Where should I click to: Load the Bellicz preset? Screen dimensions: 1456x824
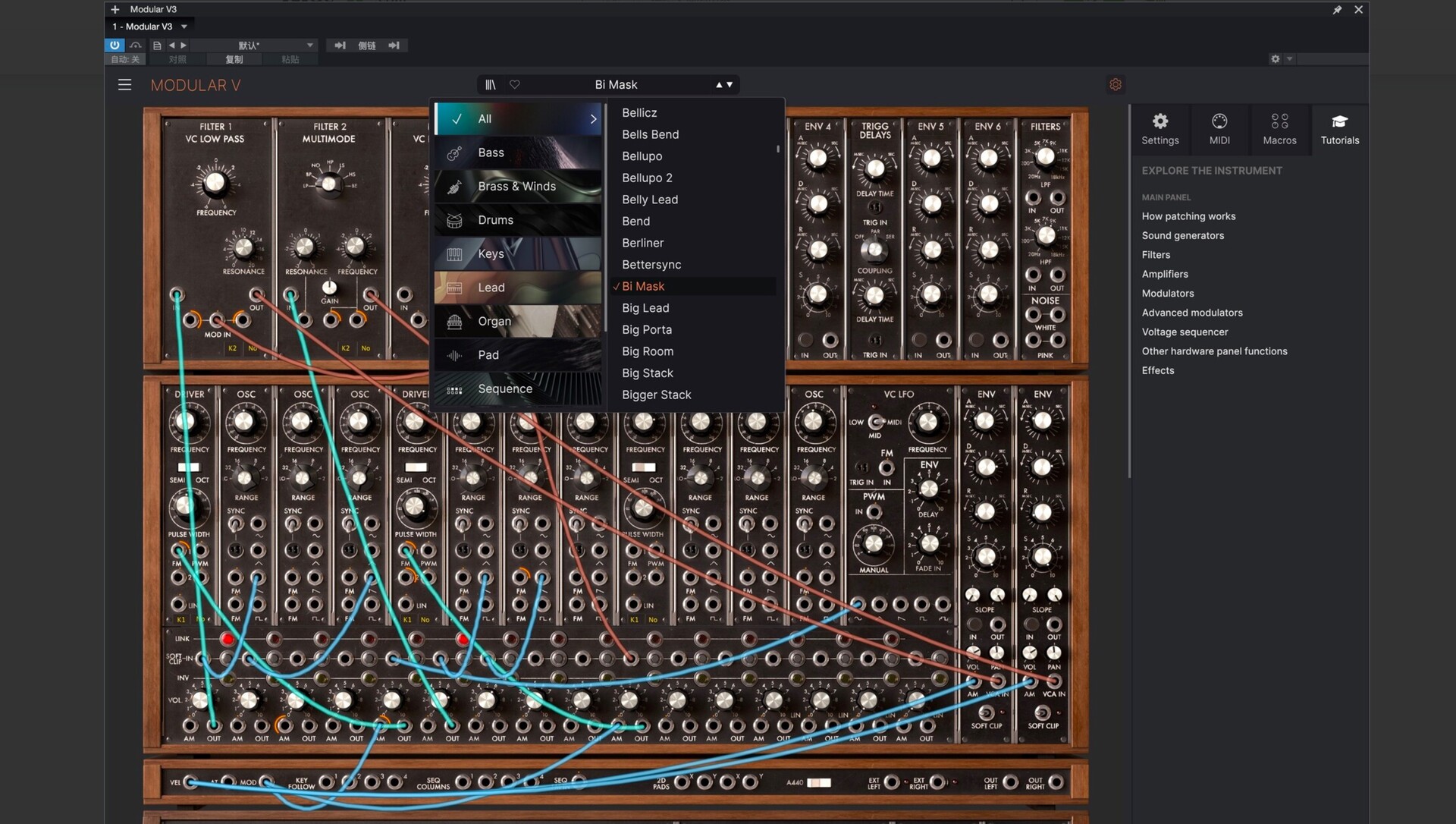(x=693, y=113)
